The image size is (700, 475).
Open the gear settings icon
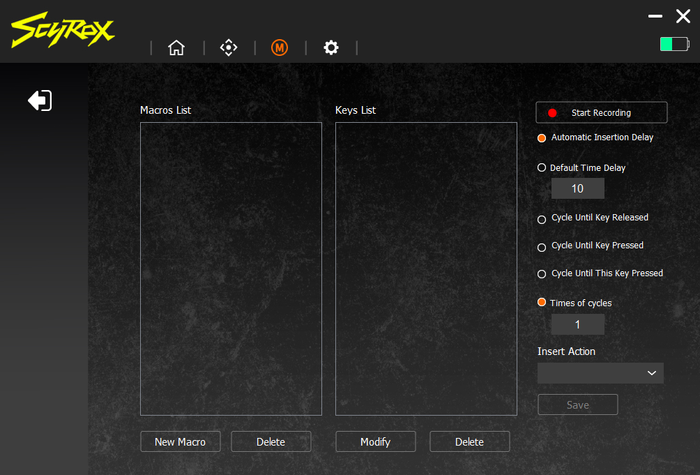[331, 47]
